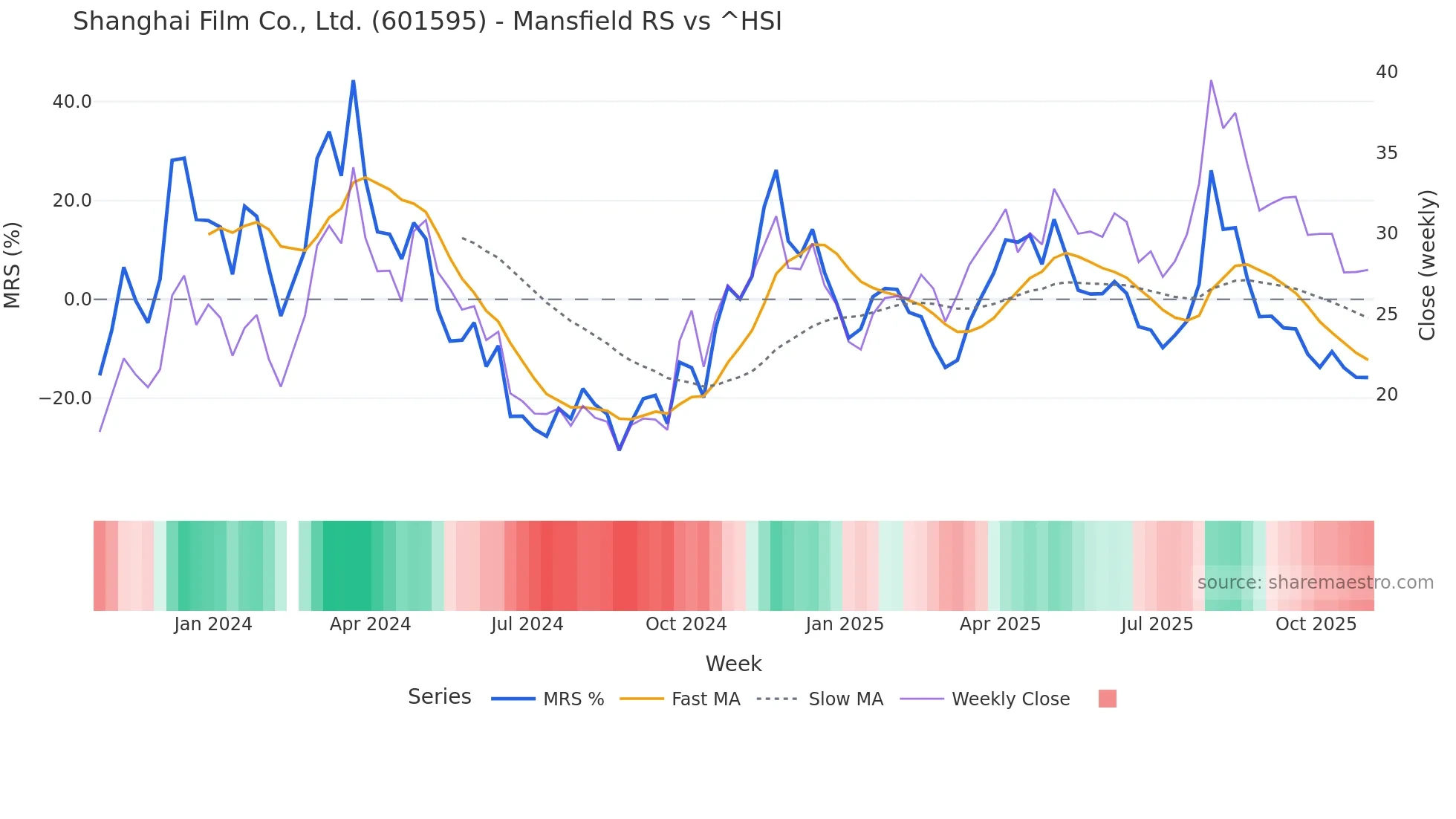Screen dimensions: 1456x819
Task: Click the dark red heatmap band before Oct 2024
Action: (x=625, y=566)
